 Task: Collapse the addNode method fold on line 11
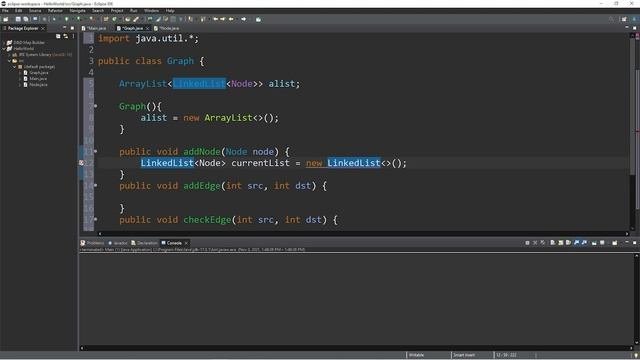click(96, 151)
